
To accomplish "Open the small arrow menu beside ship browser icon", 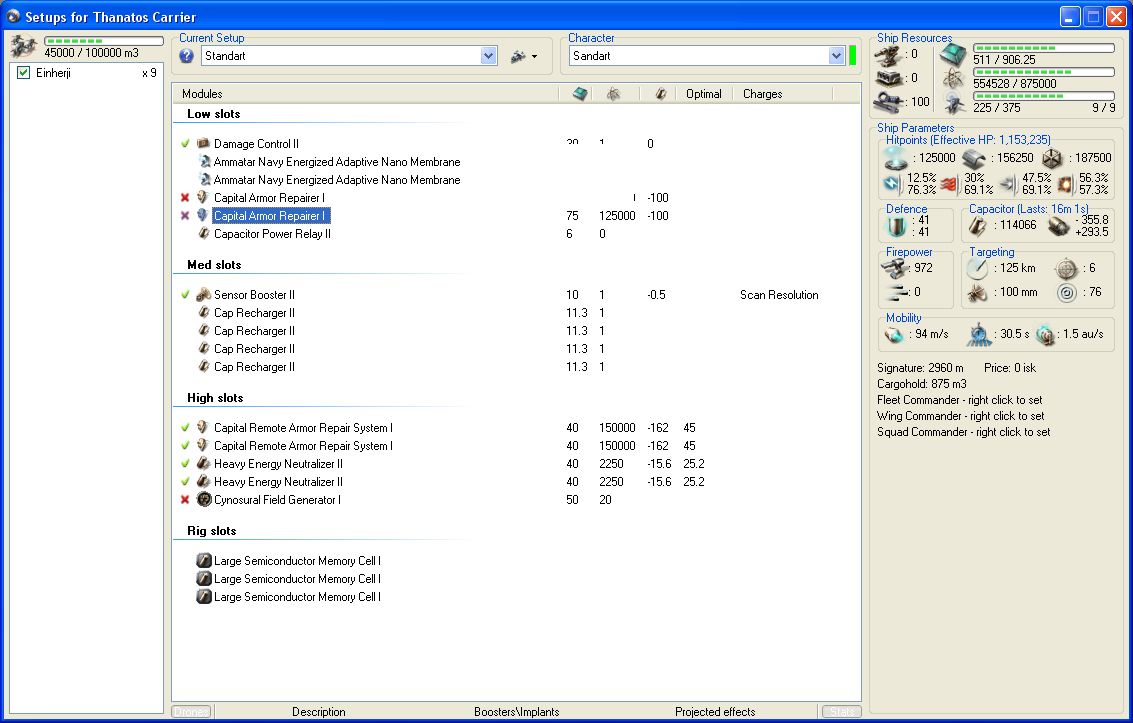I will coord(535,56).
